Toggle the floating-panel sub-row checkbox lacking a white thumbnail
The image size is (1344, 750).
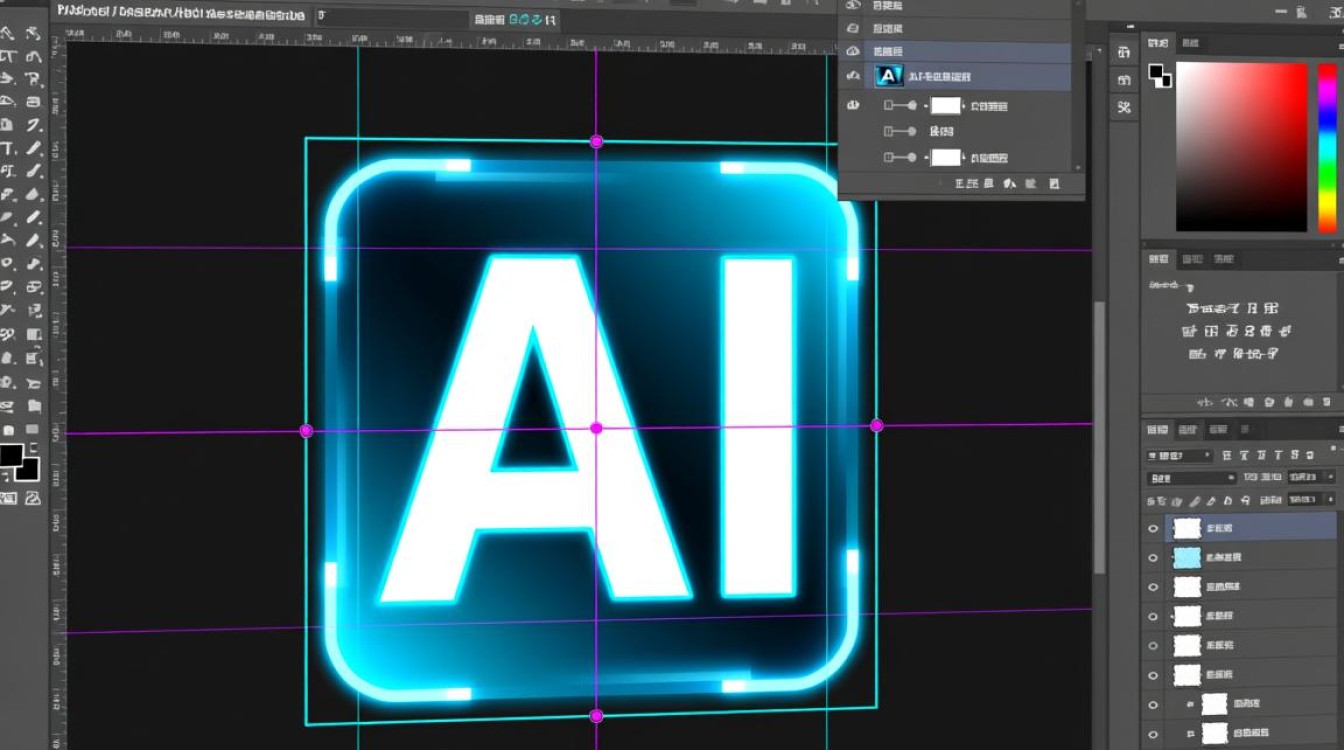point(888,131)
